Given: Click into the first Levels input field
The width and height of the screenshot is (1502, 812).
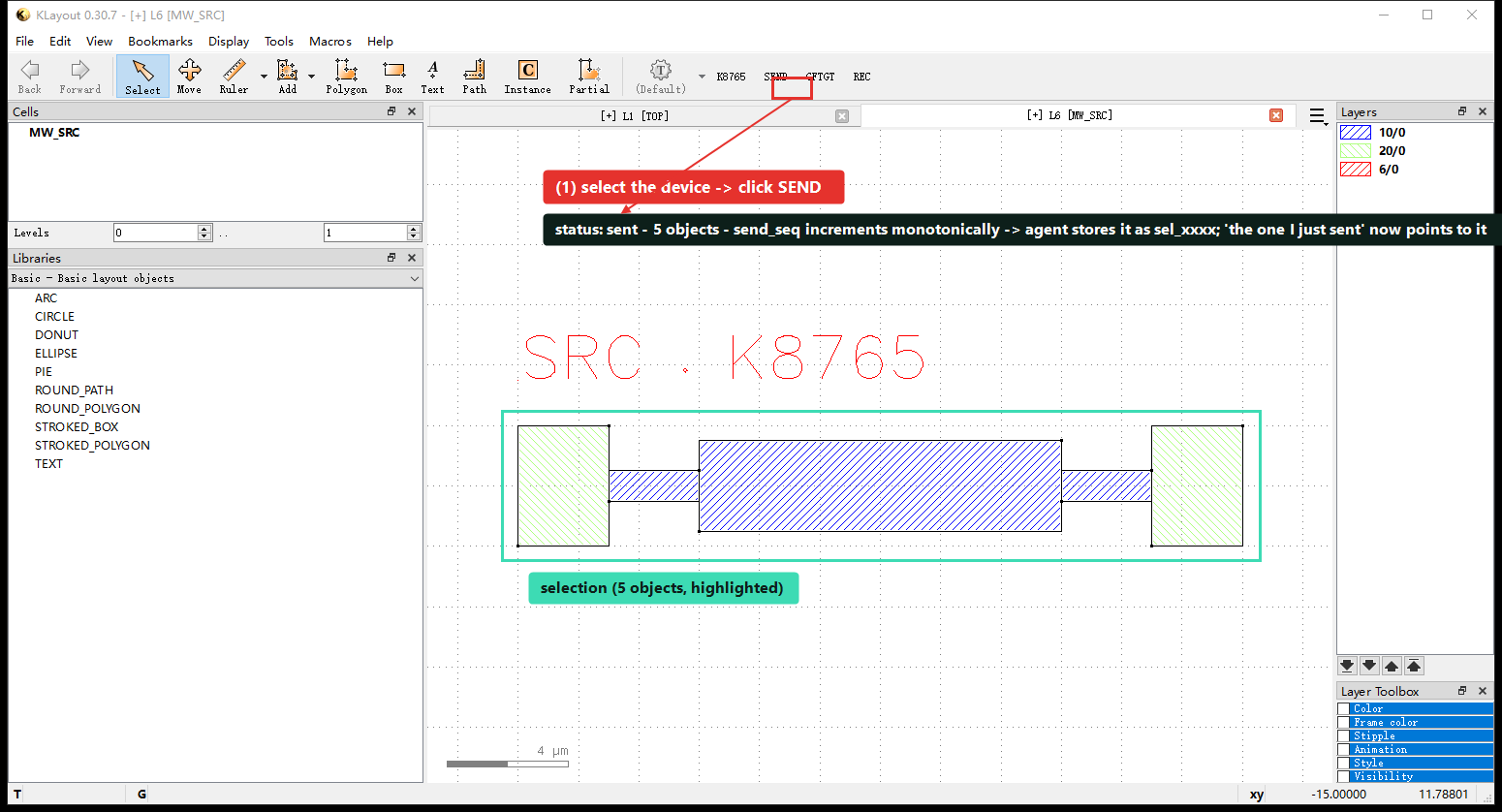Looking at the screenshot, I should pos(155,233).
